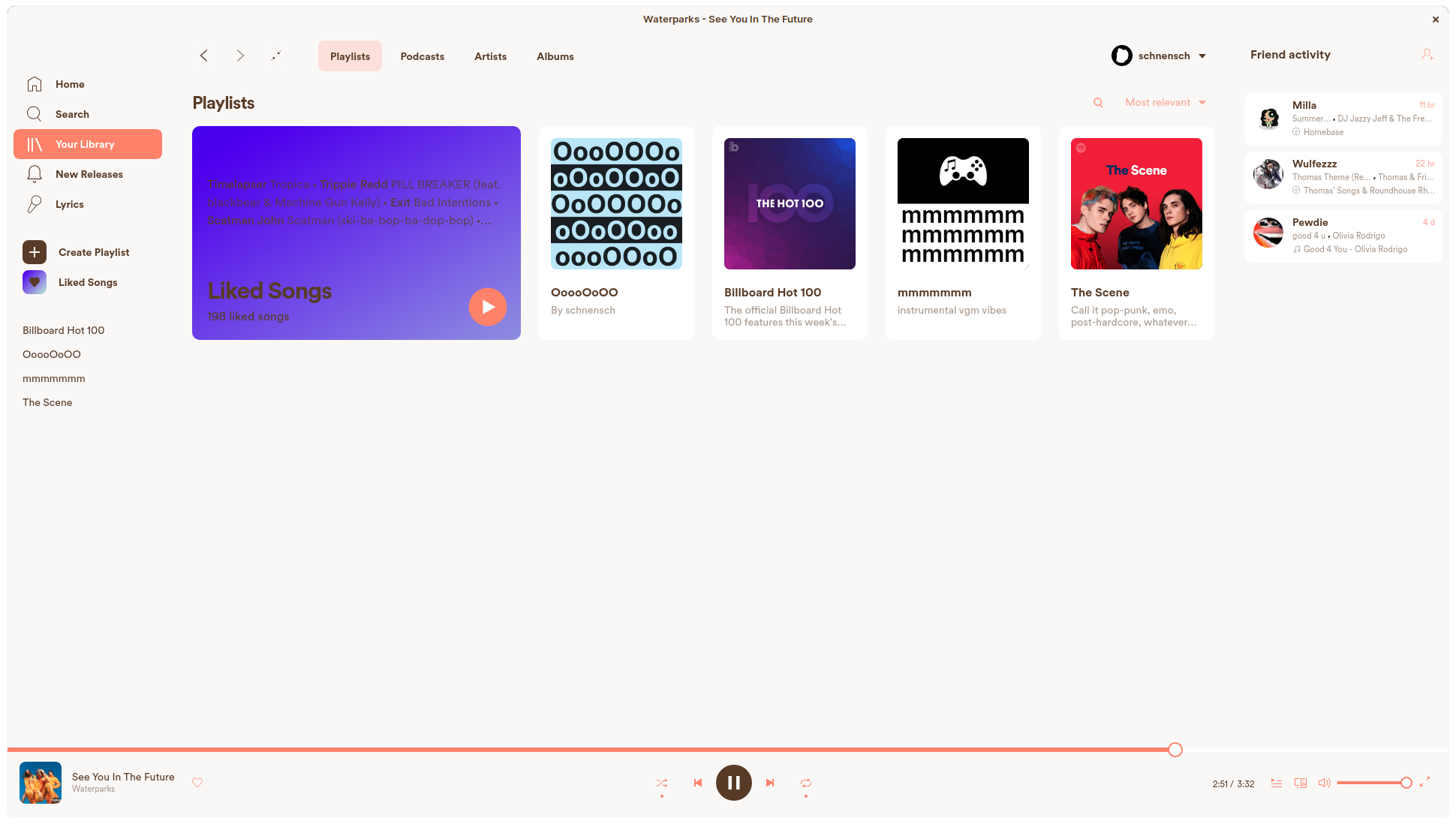Adjust the volume slider handle
1456x824 pixels.
[x=1406, y=783]
